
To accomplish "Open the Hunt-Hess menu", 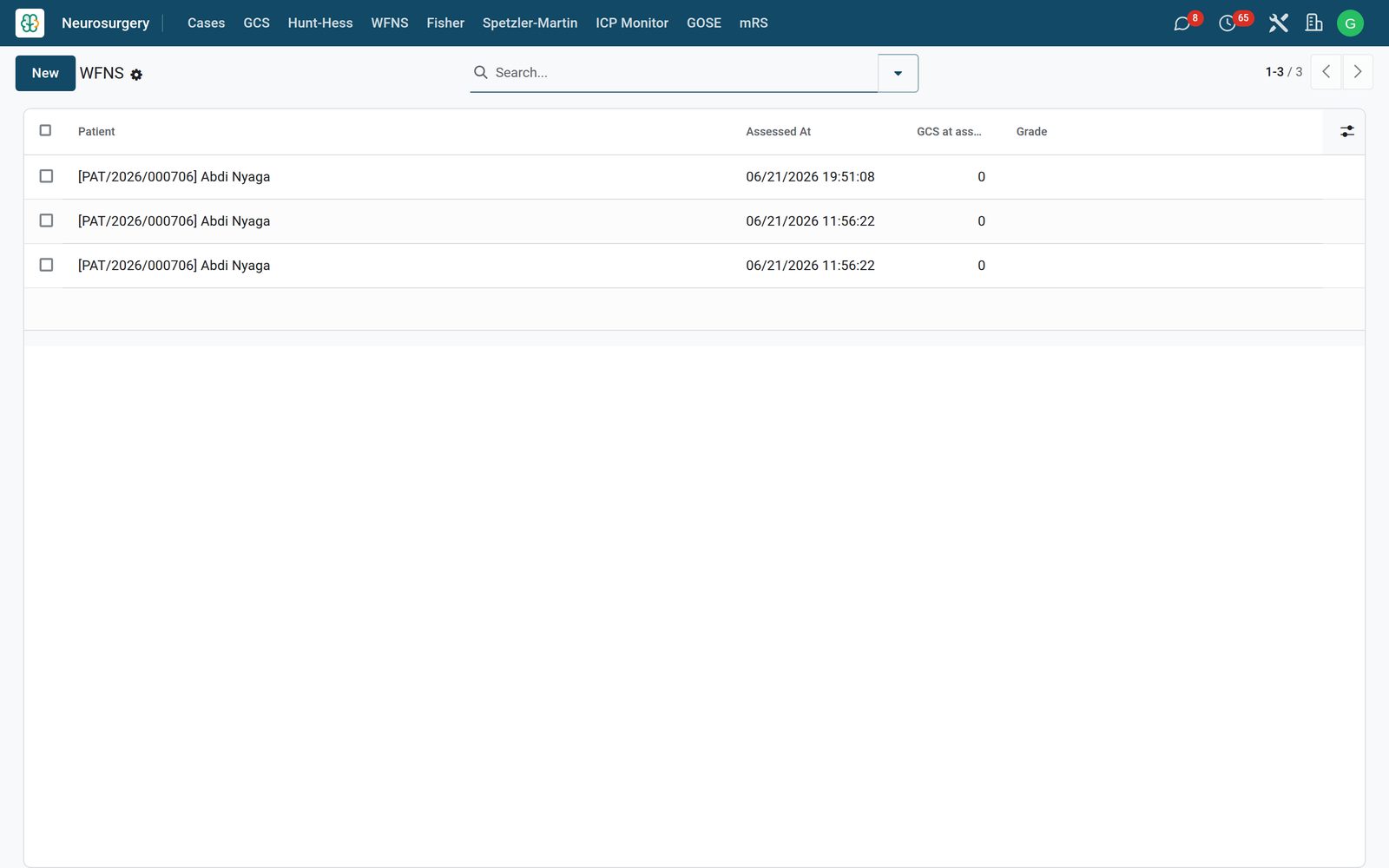I will 320,23.
